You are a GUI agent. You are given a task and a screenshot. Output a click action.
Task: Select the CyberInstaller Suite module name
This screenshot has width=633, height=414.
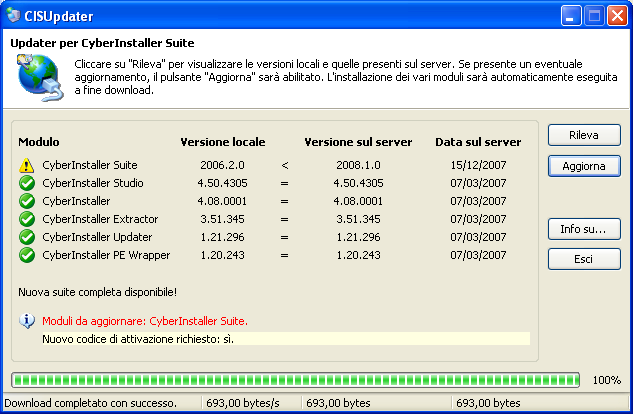tap(90, 165)
